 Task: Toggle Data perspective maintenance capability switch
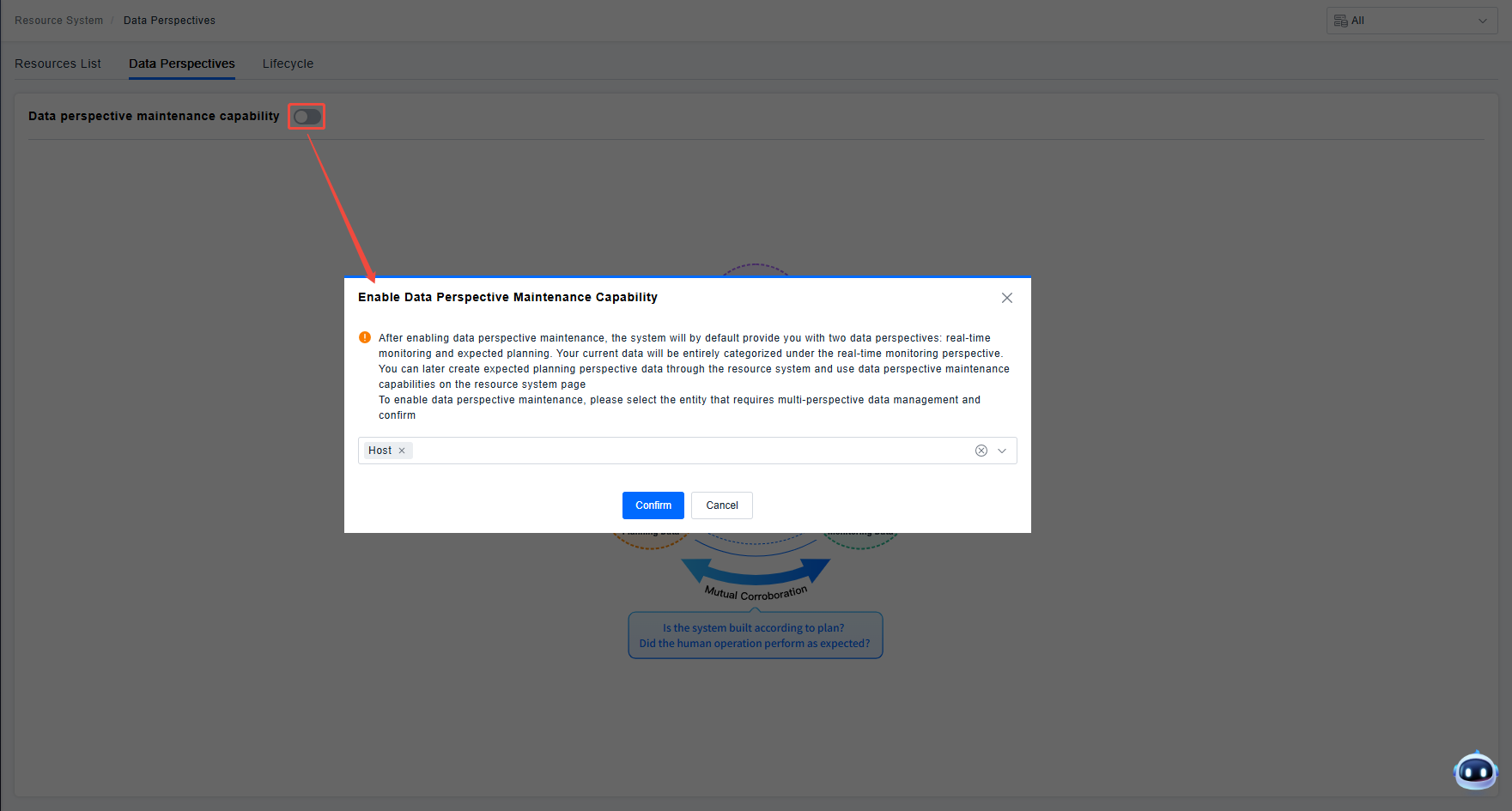(x=307, y=117)
